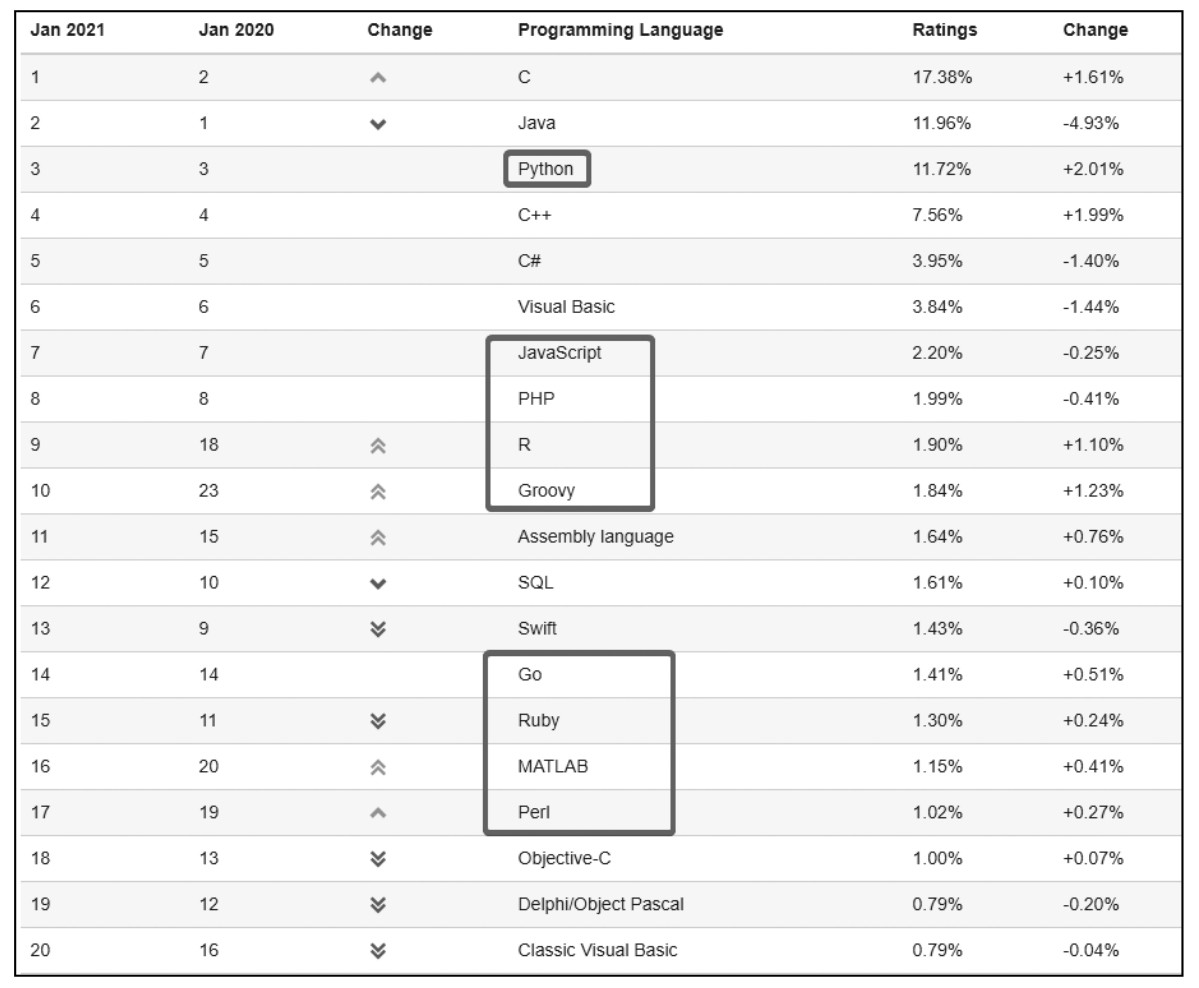Image resolution: width=1199 pixels, height=988 pixels.
Task: Select the Python language name
Action: pyautogui.click(x=546, y=169)
